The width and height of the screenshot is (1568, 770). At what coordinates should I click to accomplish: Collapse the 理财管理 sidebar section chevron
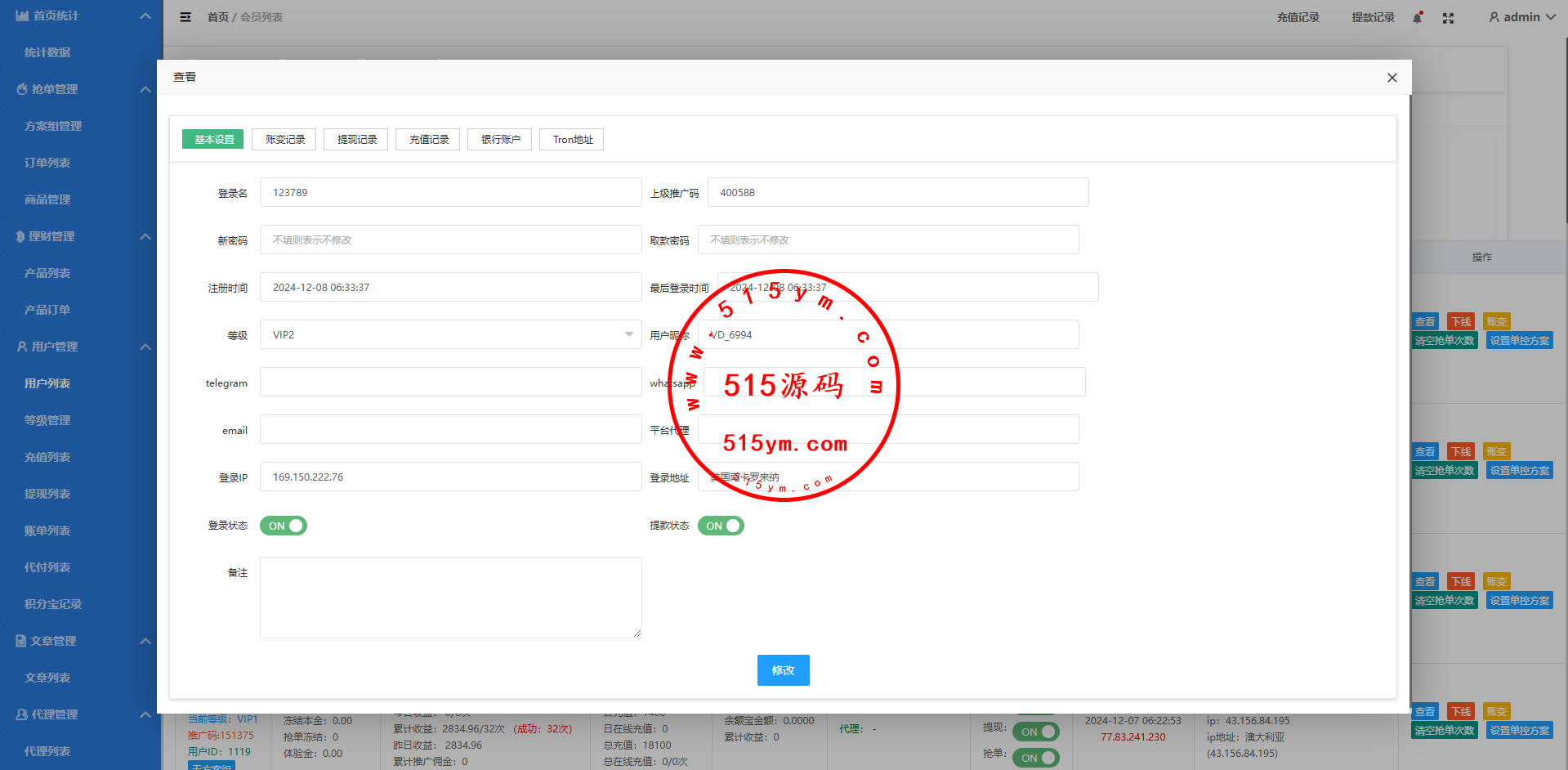[x=145, y=236]
